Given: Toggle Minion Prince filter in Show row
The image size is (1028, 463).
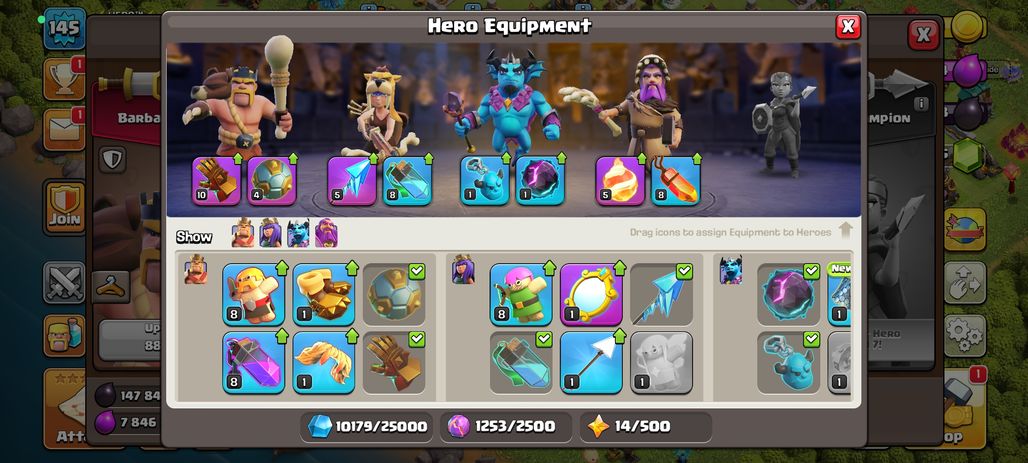Looking at the screenshot, I should pos(298,233).
